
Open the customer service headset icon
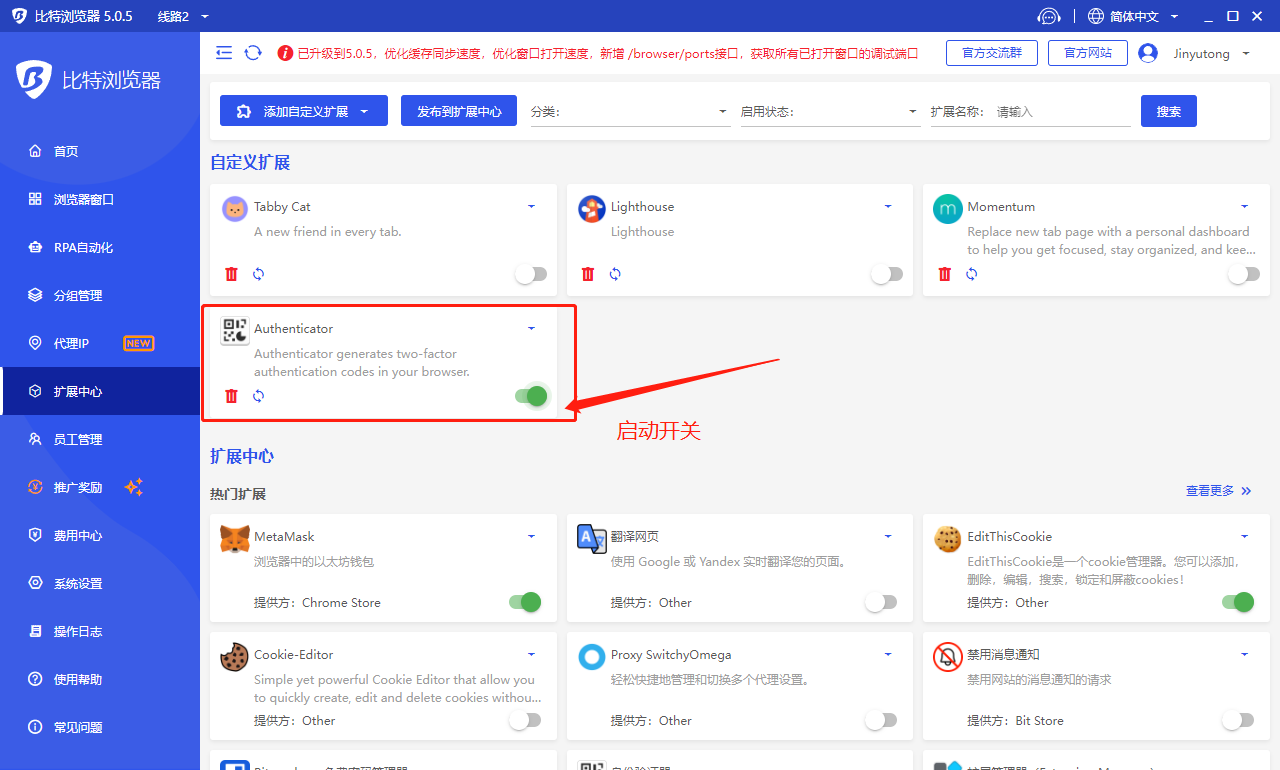pos(1048,16)
